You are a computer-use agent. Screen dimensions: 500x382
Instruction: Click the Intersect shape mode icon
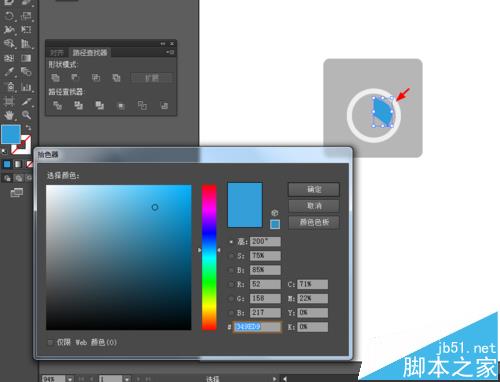tap(96, 78)
